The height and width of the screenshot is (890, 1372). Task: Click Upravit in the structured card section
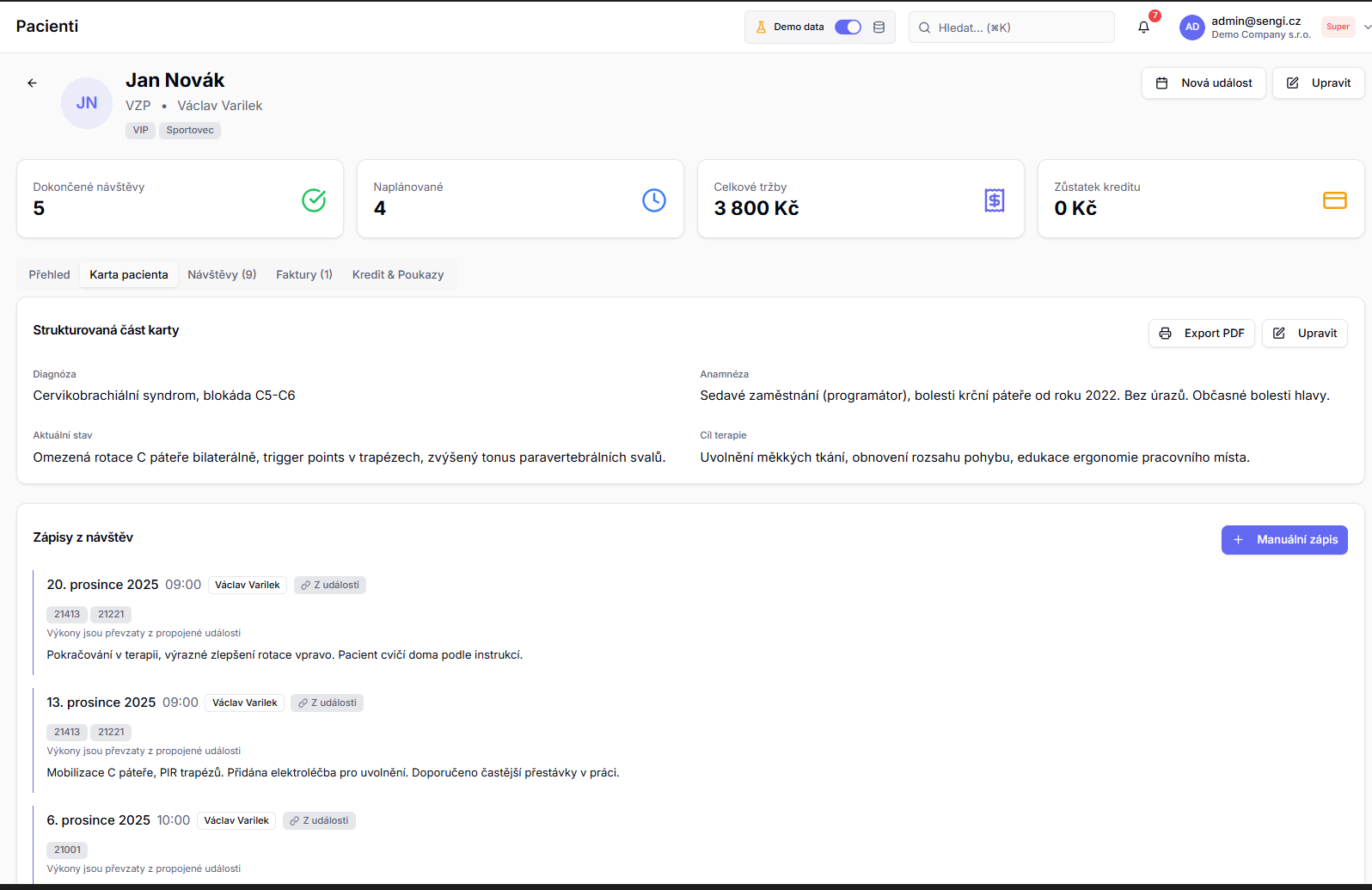1304,334
